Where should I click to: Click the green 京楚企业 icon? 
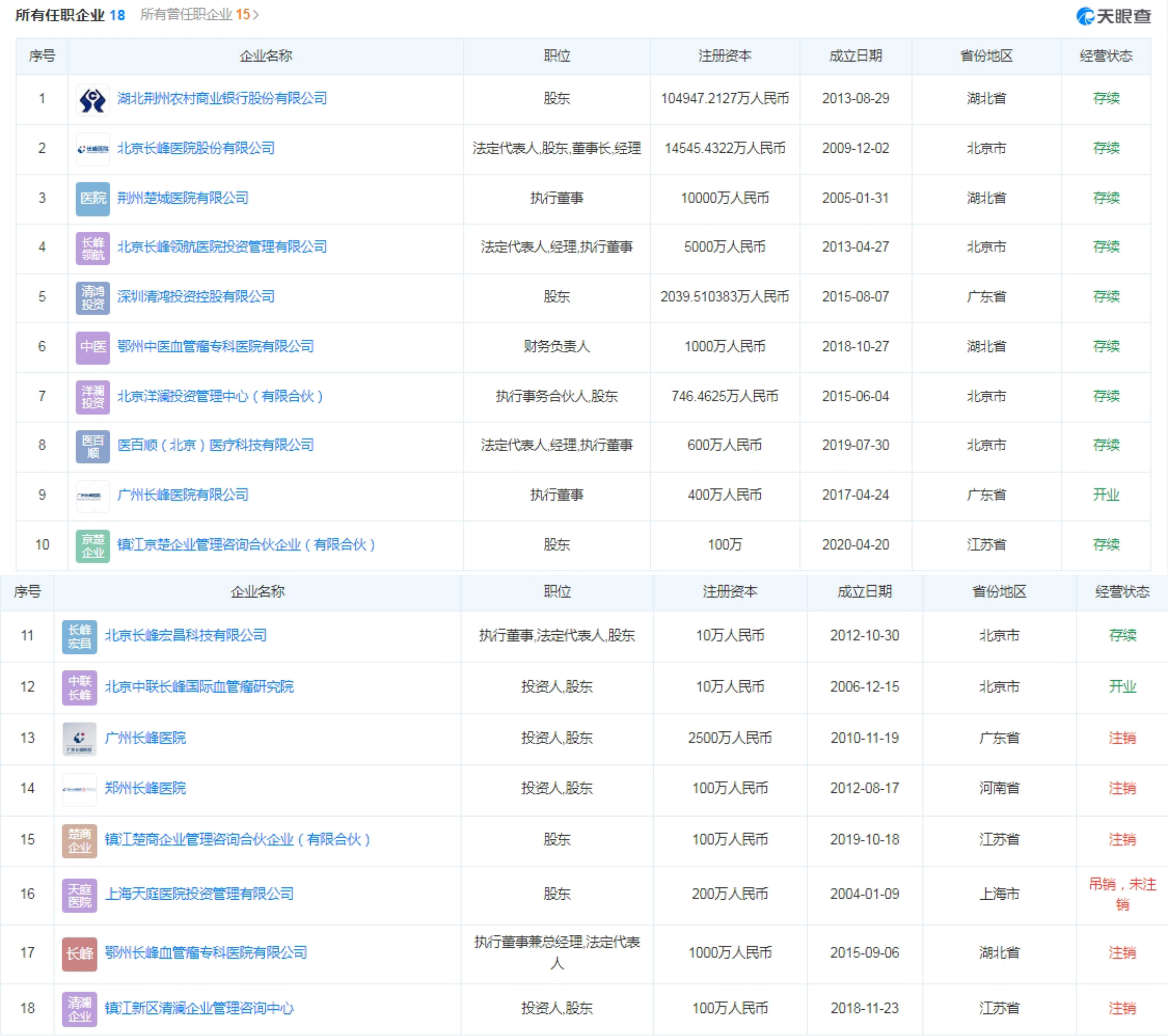point(93,545)
